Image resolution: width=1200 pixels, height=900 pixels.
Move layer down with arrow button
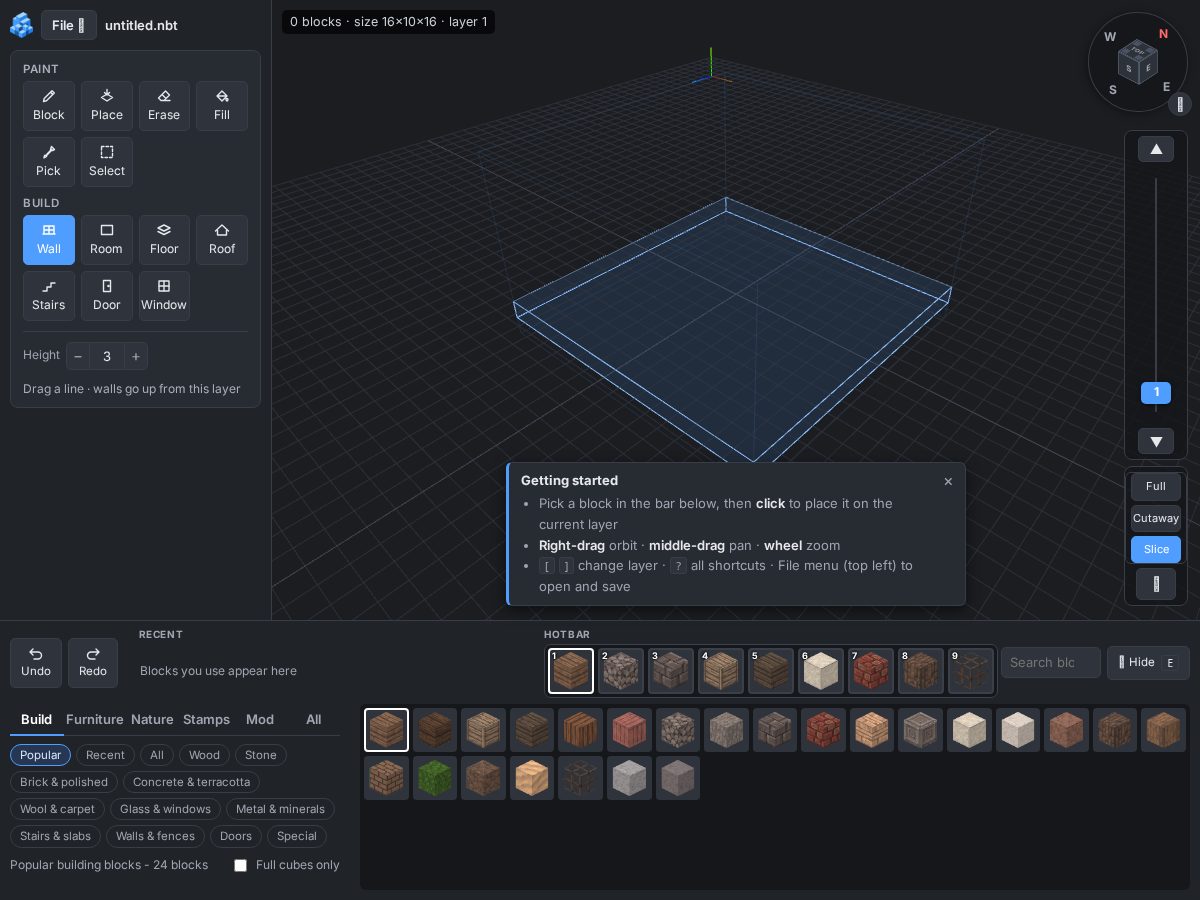click(1156, 441)
